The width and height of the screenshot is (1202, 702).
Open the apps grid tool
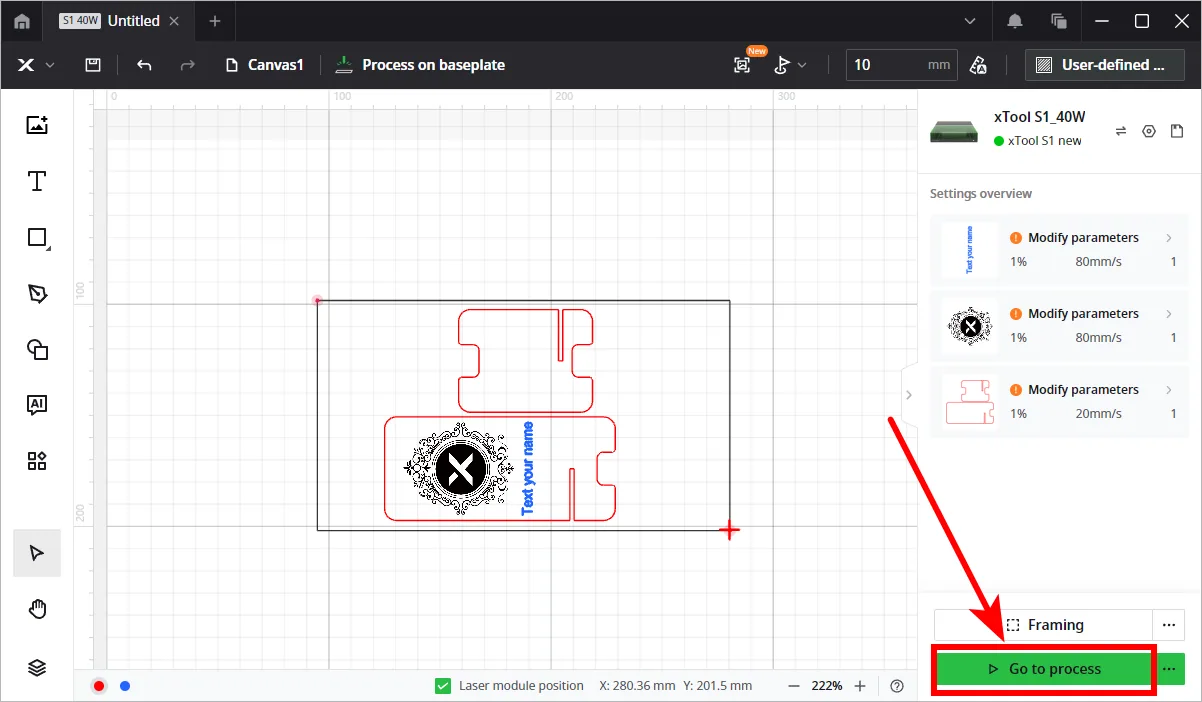point(37,461)
